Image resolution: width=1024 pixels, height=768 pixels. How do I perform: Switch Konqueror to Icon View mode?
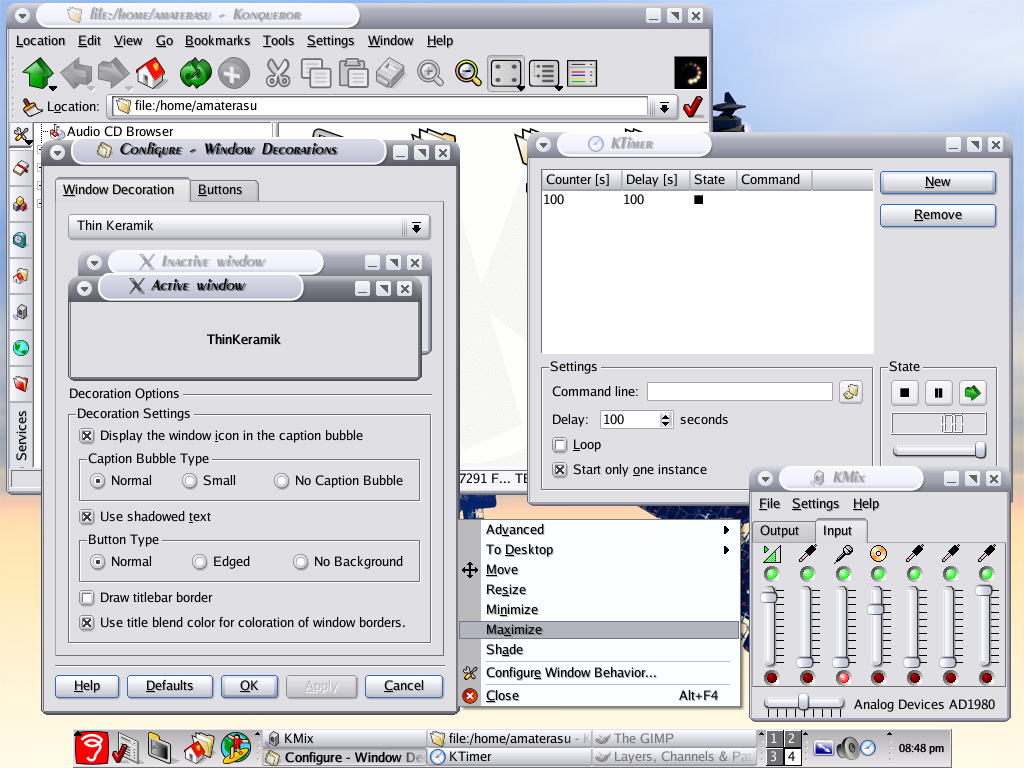click(x=505, y=72)
